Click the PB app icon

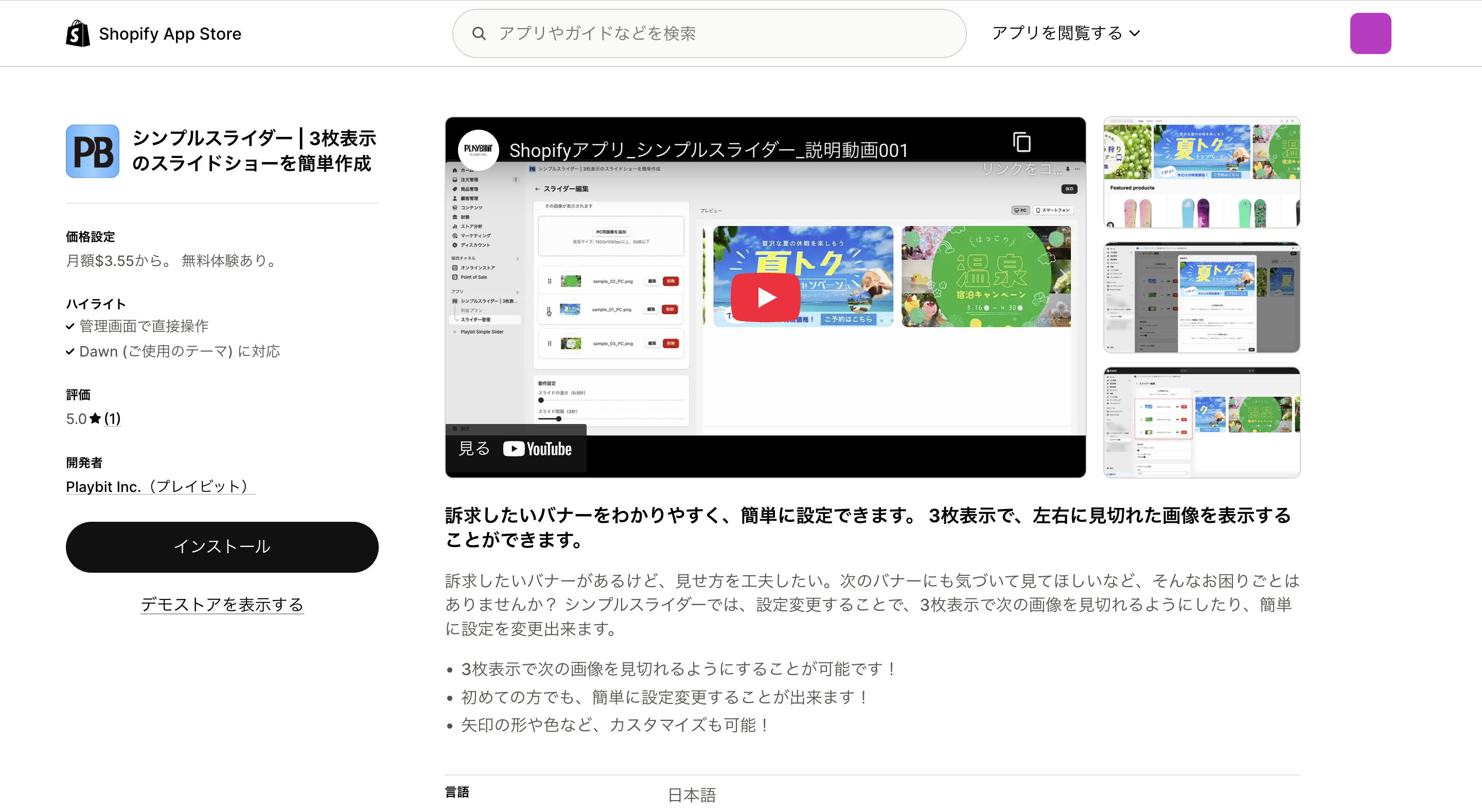point(93,151)
